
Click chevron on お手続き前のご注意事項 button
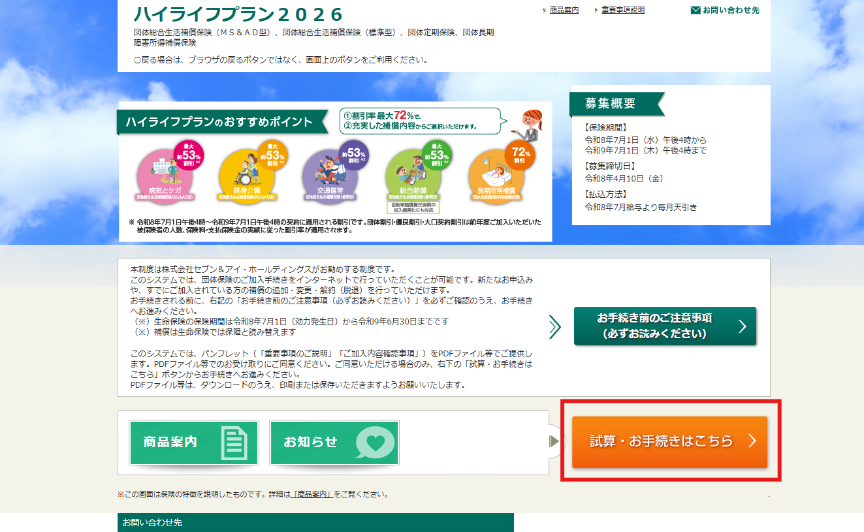(x=741, y=326)
